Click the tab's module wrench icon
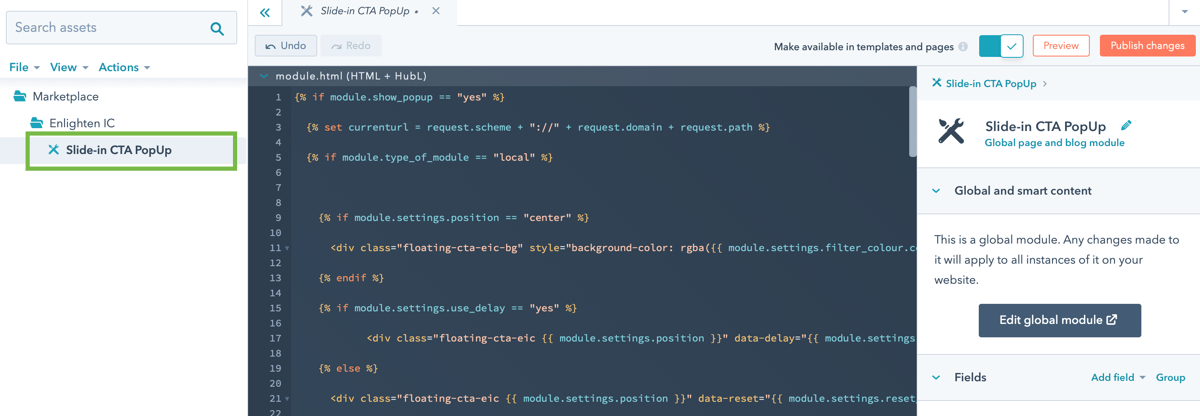The image size is (1200, 416). (306, 12)
